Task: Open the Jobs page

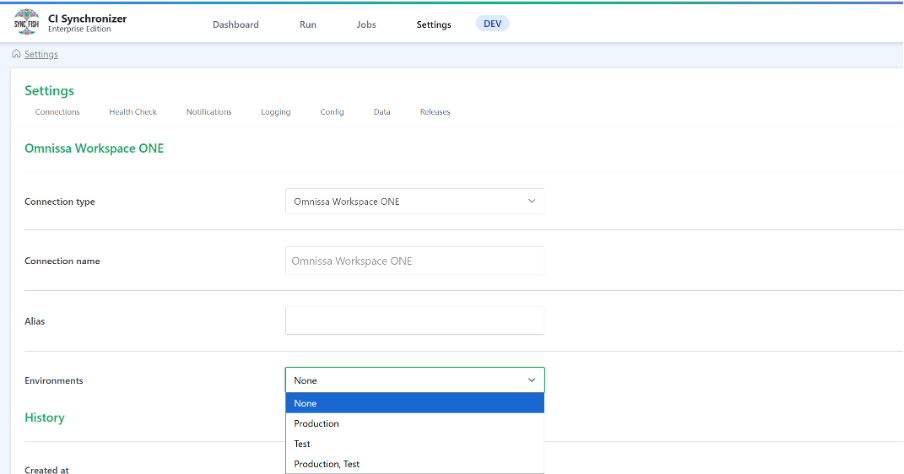Action: point(366,24)
